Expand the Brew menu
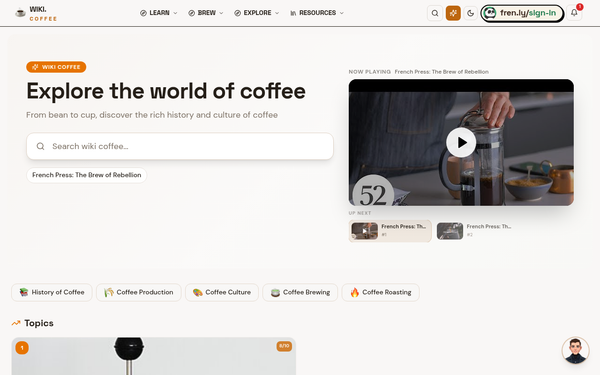 (206, 13)
